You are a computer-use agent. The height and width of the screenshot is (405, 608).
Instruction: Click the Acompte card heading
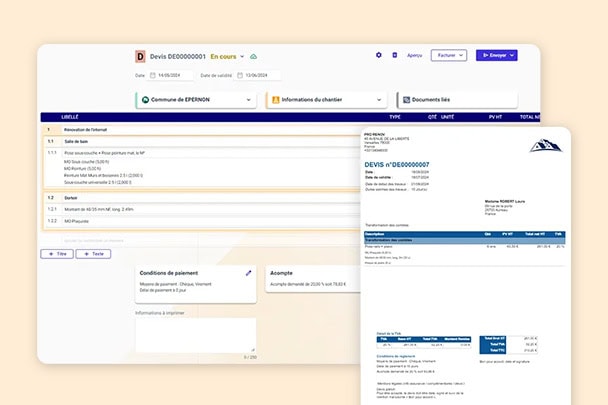[x=281, y=273]
